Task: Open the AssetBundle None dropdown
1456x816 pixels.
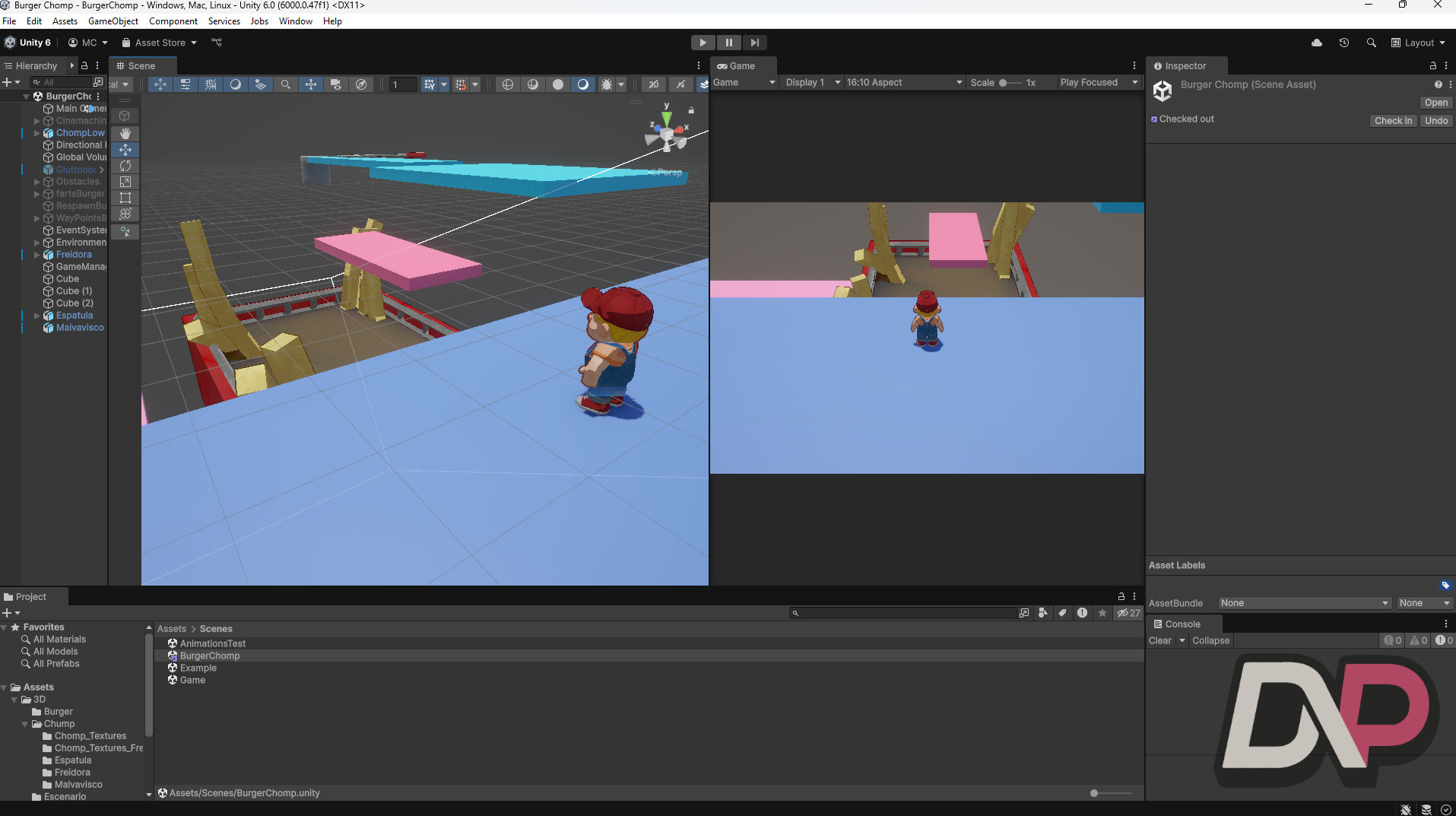Action: click(1305, 603)
